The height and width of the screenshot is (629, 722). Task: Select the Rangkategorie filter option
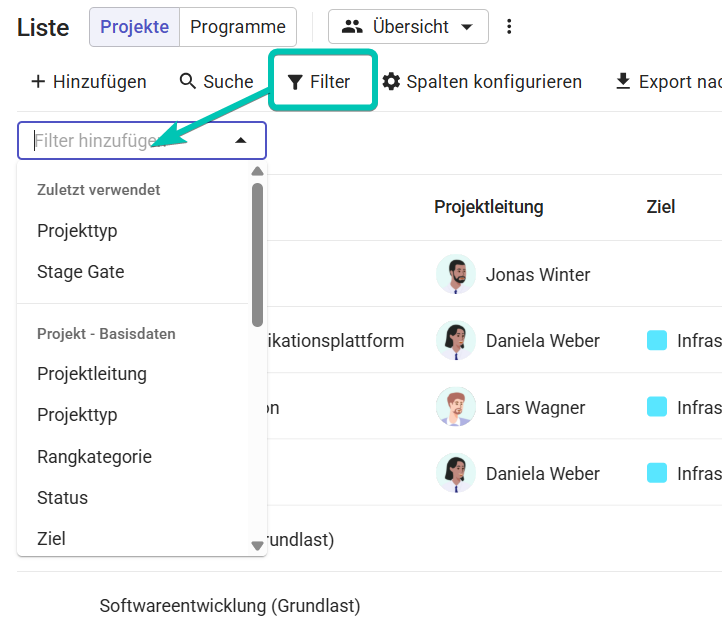tap(94, 456)
